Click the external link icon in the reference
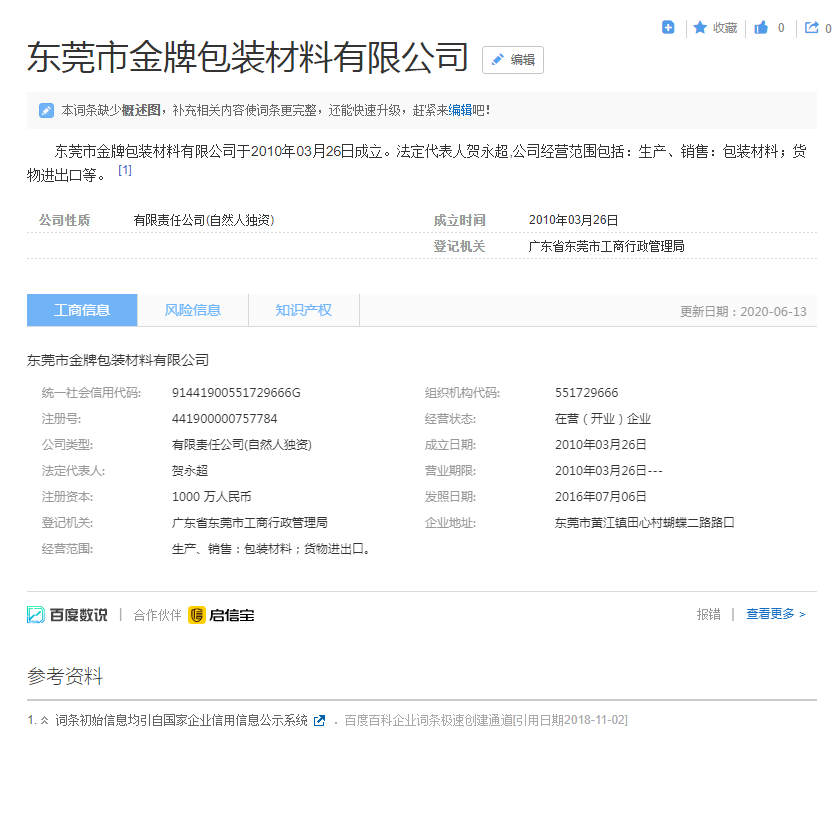 (x=319, y=721)
